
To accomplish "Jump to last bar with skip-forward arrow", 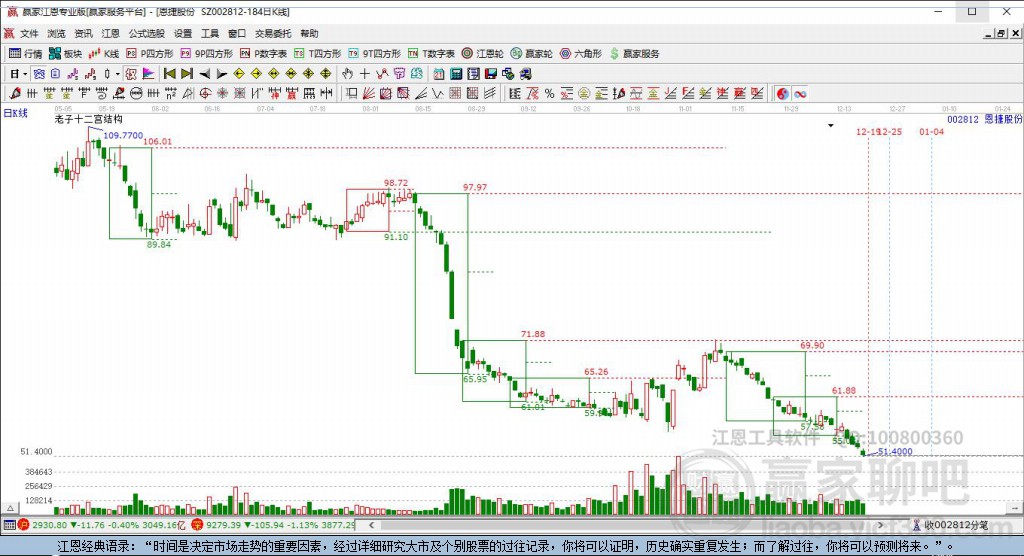I will coord(187,74).
